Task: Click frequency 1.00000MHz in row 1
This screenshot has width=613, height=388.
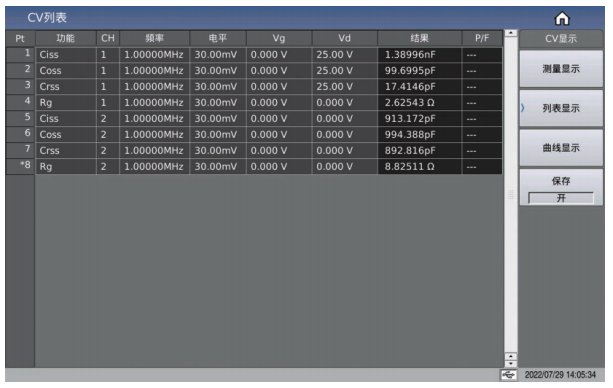Action: (x=154, y=55)
